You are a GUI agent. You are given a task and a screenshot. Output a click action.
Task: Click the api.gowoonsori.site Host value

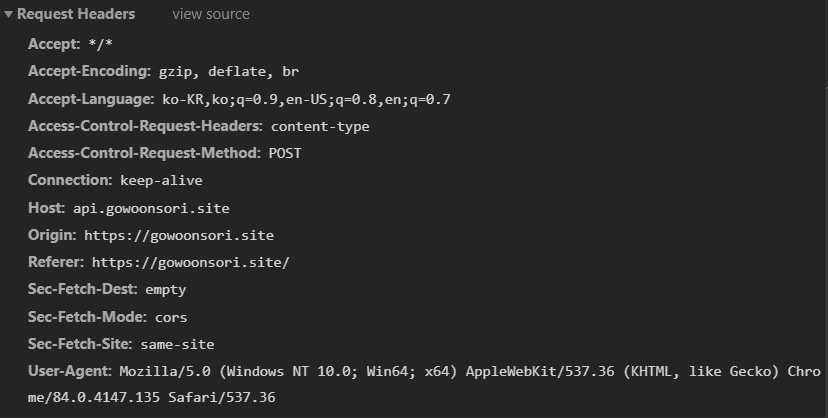[x=151, y=208]
